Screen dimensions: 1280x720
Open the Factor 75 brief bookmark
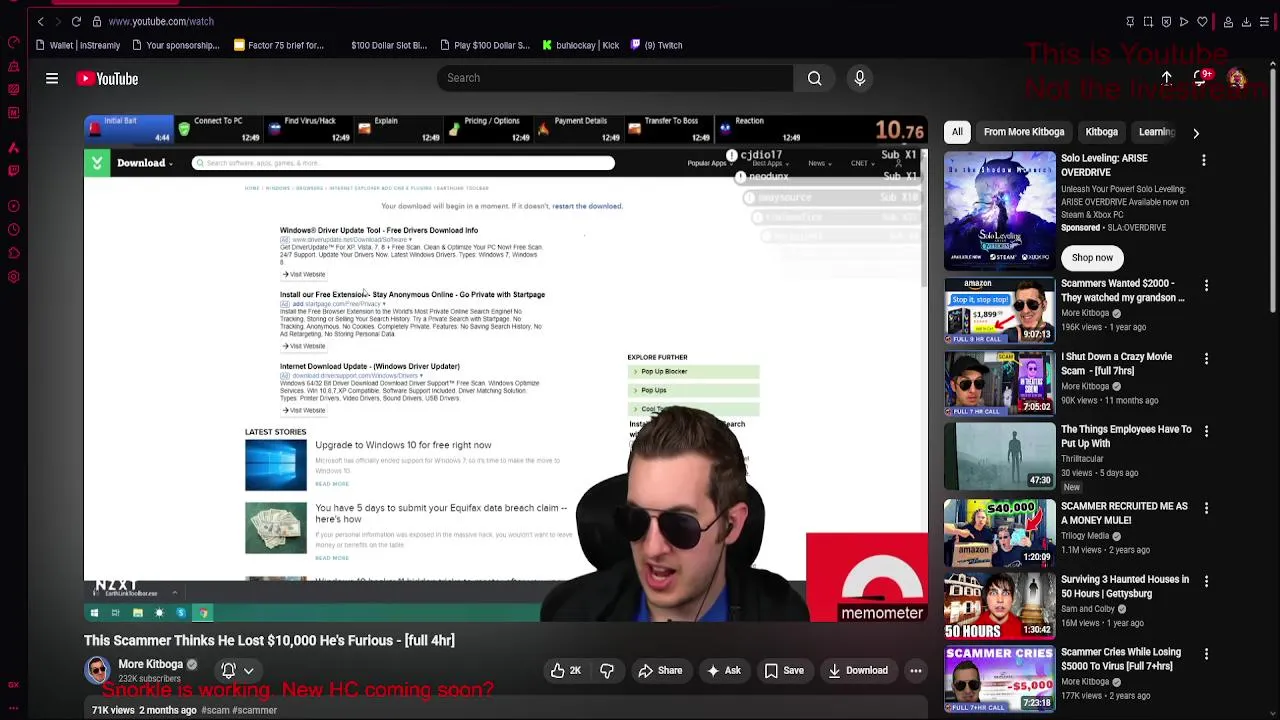pos(279,45)
